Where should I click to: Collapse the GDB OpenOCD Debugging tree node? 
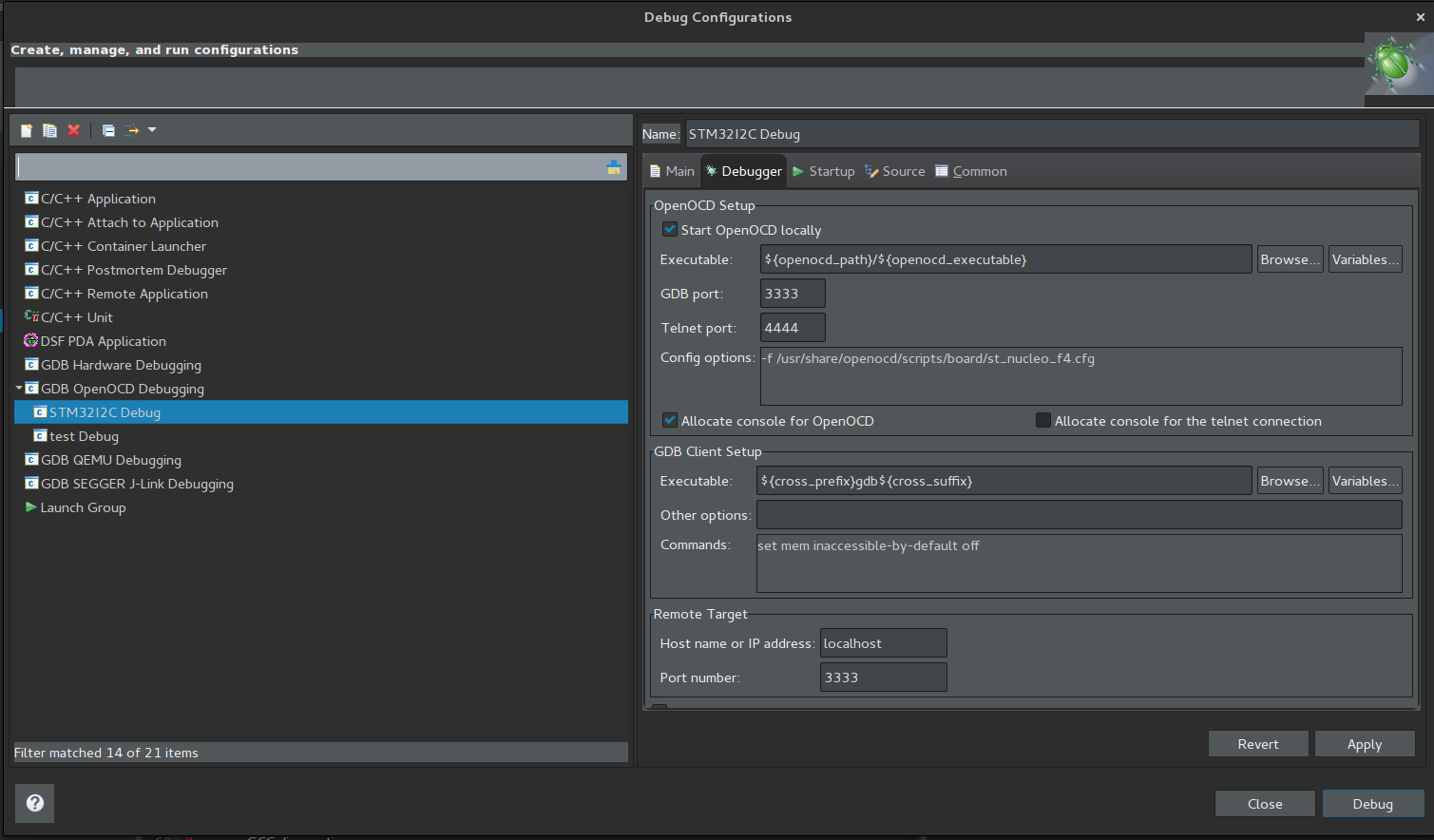[x=19, y=389]
